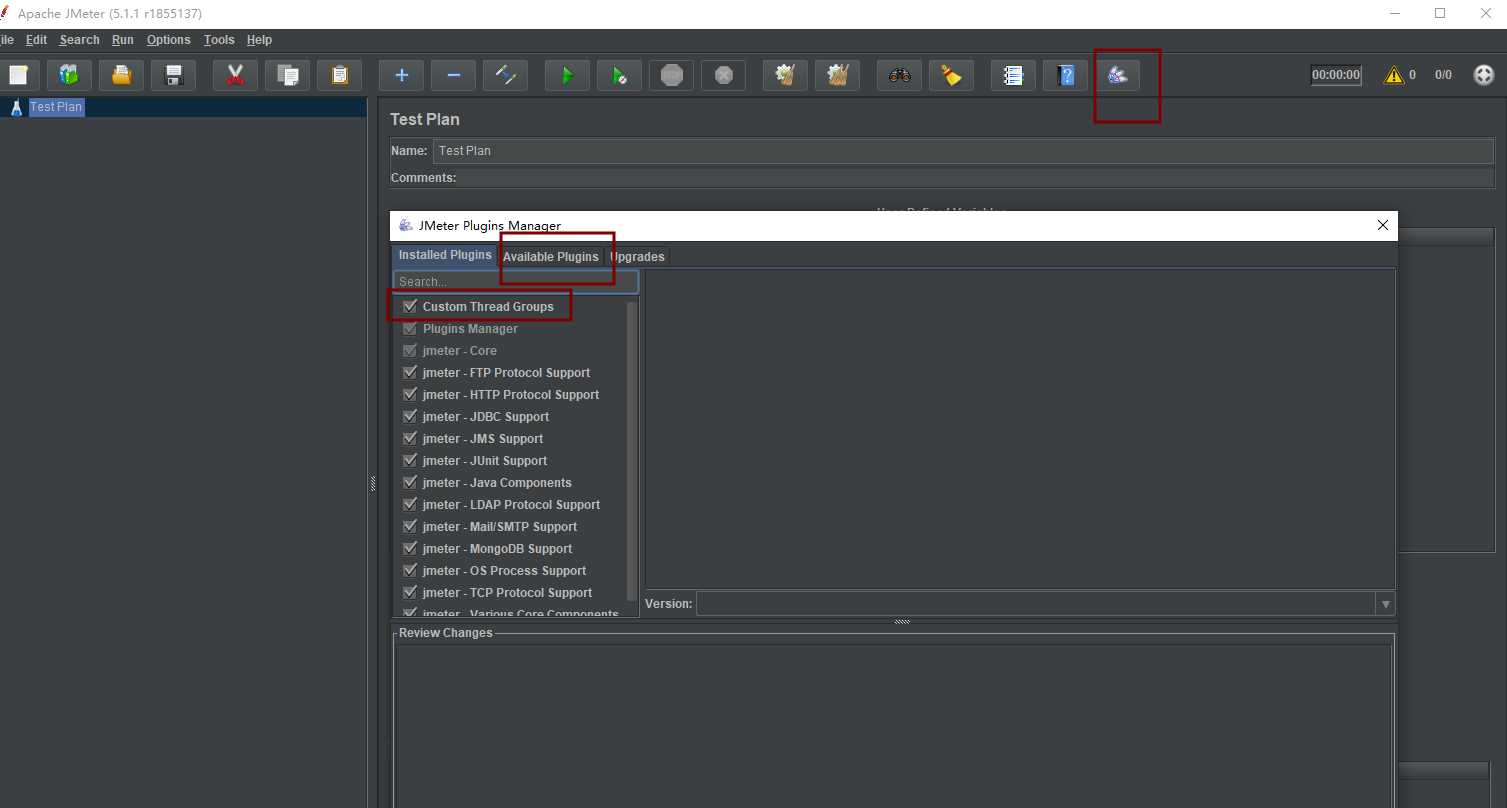Switch to Upgrades tab

click(x=637, y=257)
